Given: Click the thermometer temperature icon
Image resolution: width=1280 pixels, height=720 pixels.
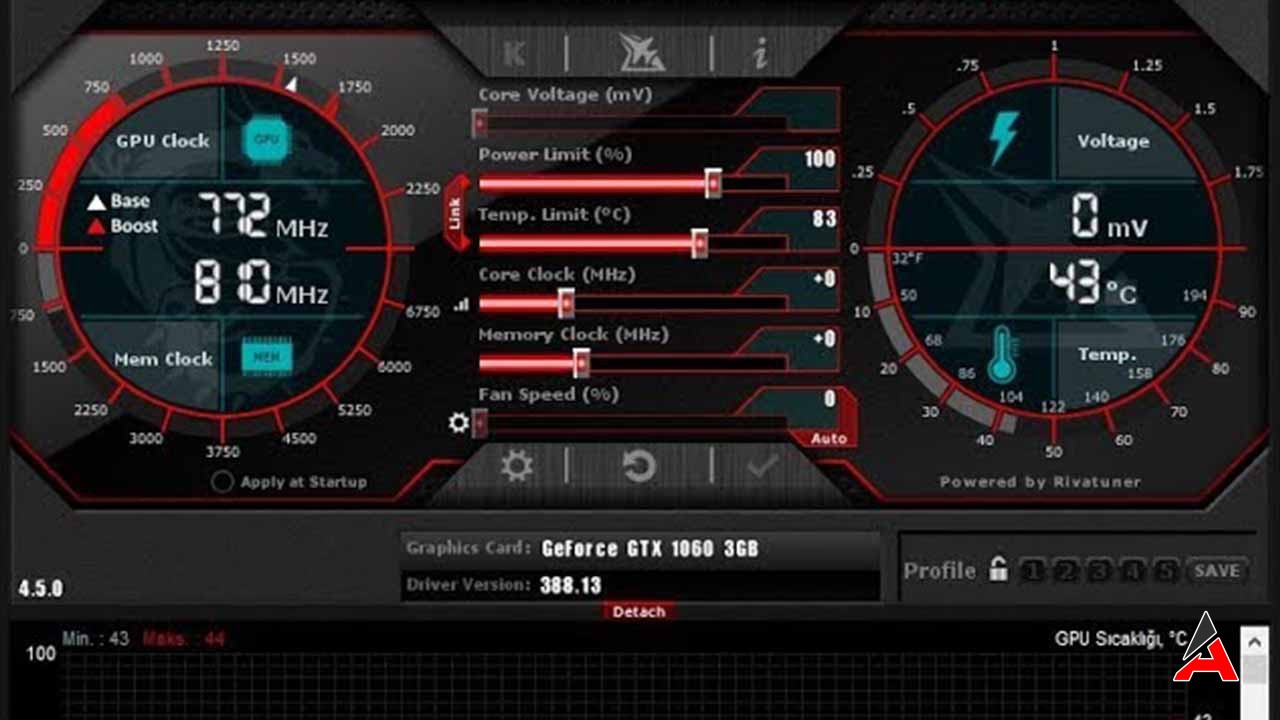Looking at the screenshot, I should pos(1001,355).
